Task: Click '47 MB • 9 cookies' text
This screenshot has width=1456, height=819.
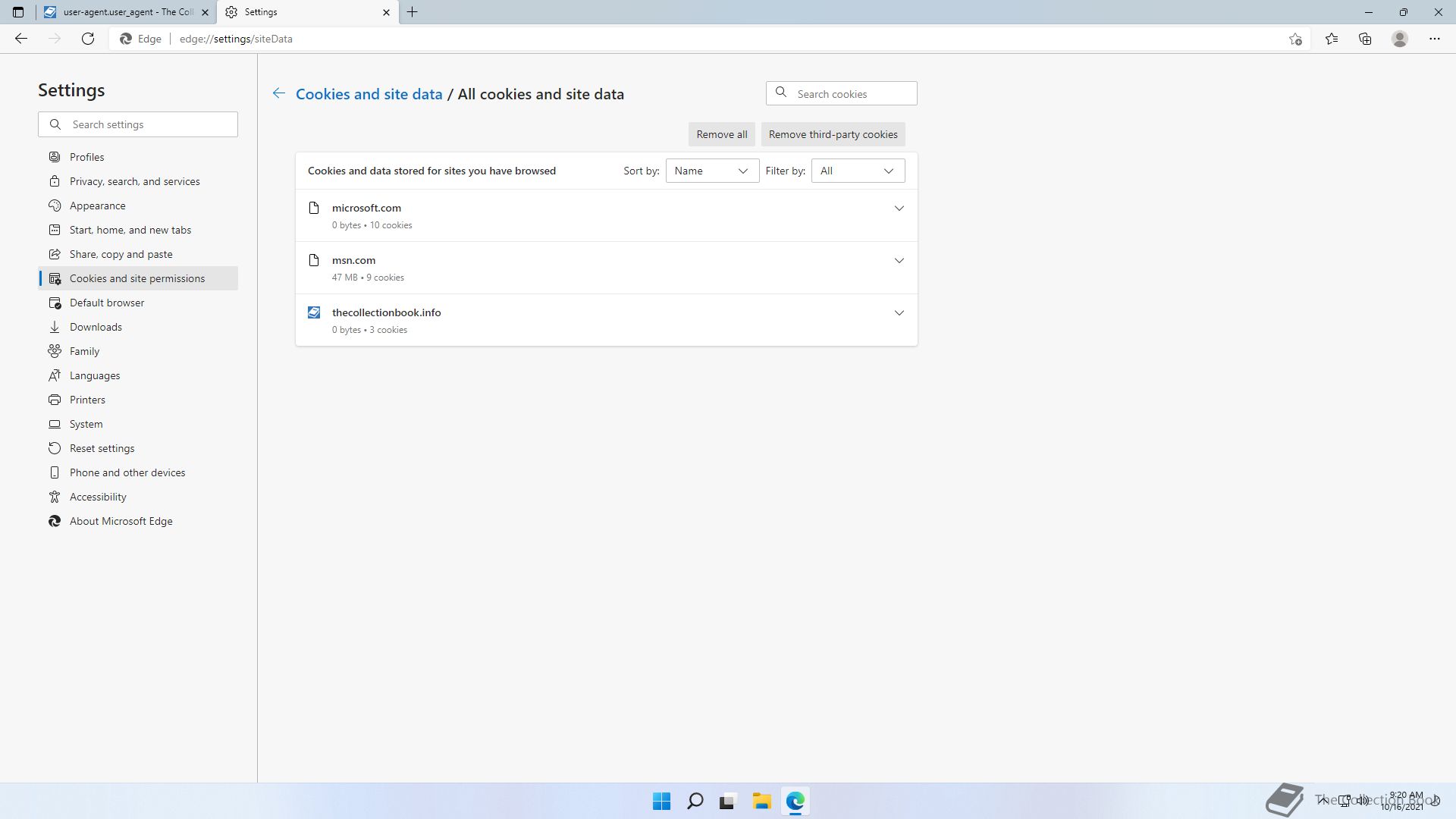Action: (368, 278)
